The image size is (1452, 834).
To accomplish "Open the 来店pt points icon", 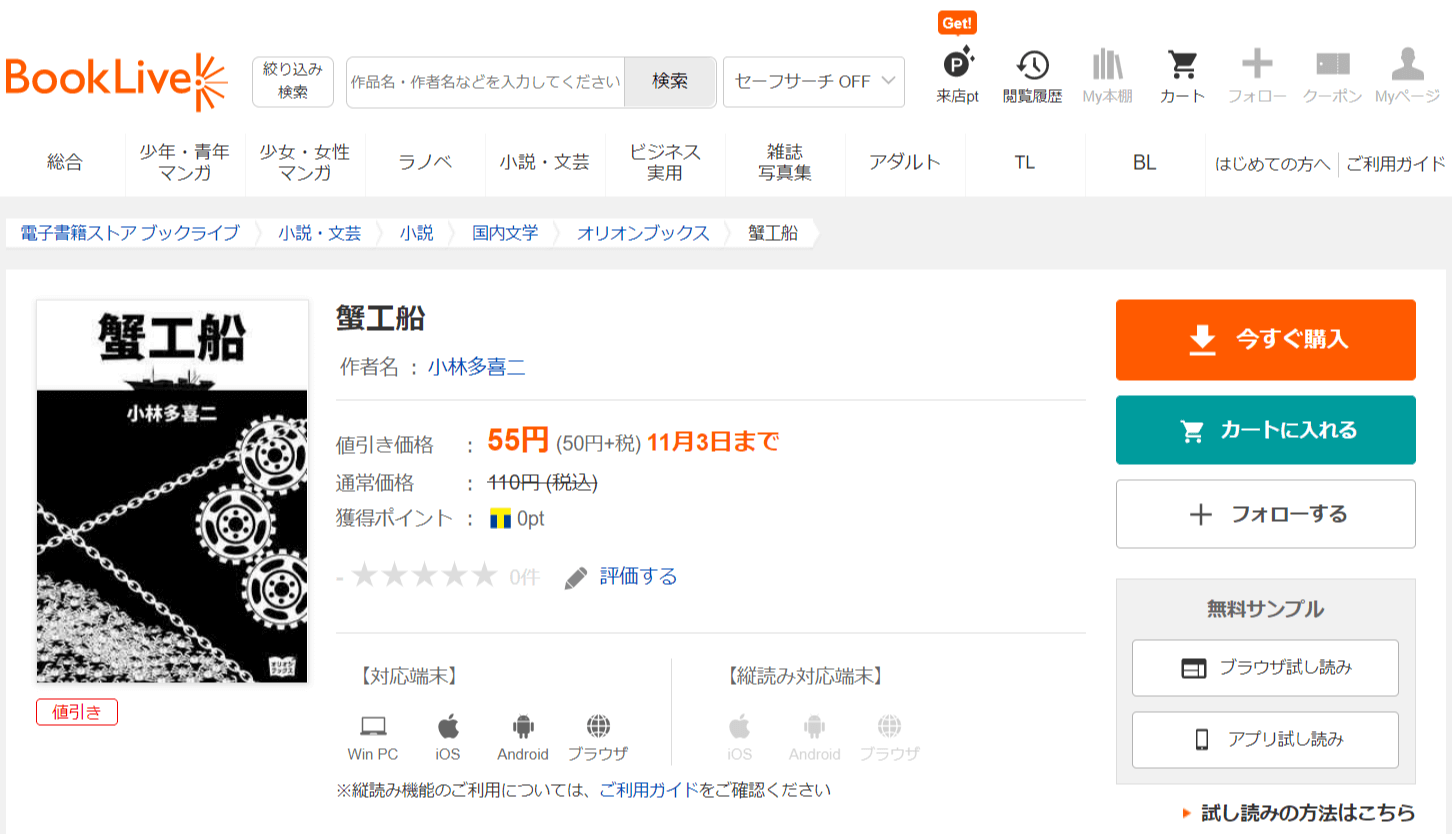I will point(957,66).
